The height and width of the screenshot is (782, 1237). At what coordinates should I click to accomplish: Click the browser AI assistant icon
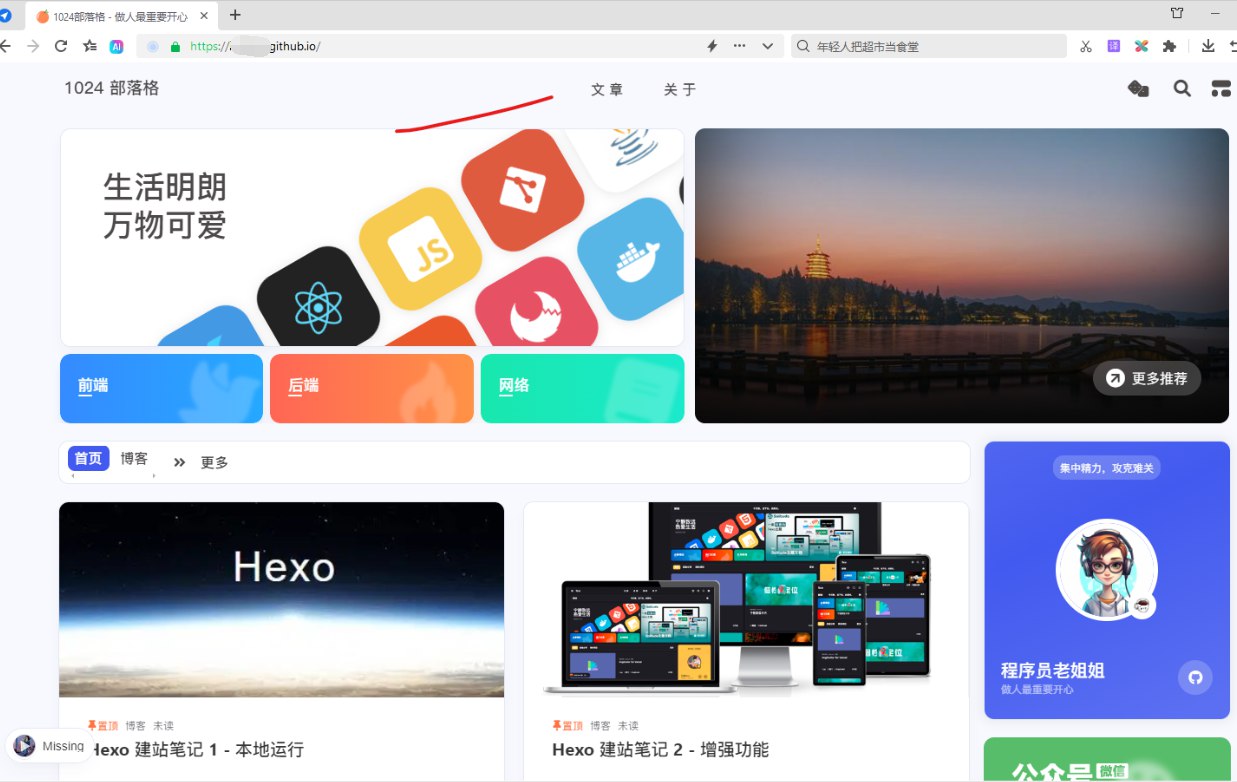click(x=116, y=46)
